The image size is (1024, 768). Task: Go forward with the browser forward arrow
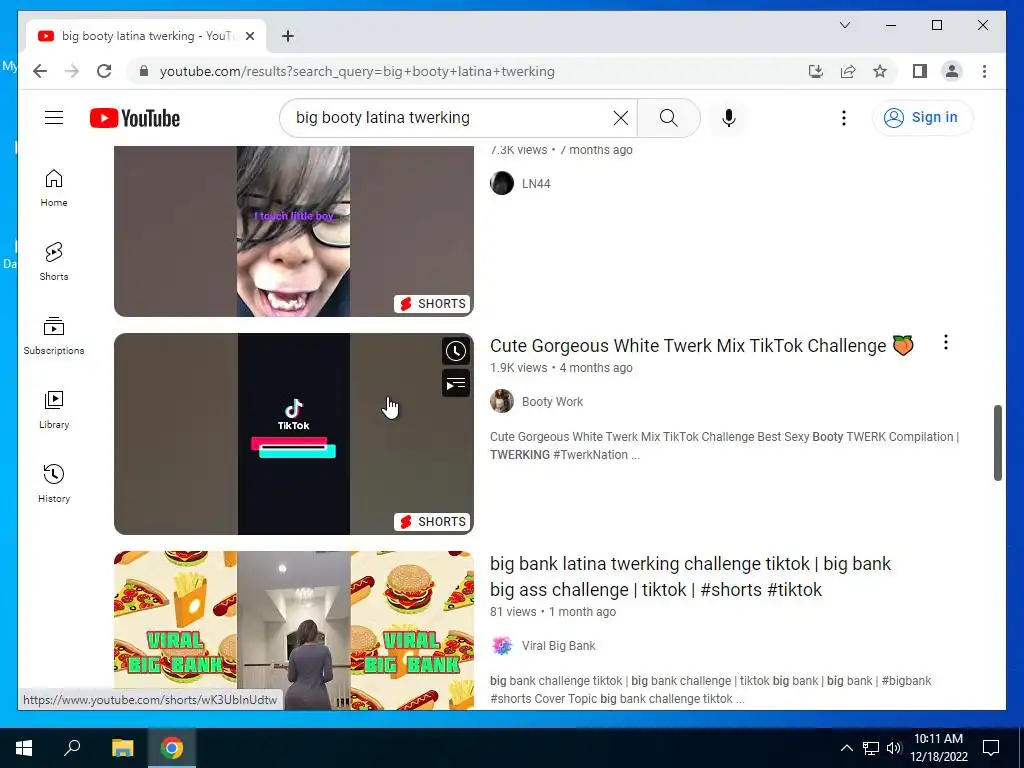click(72, 71)
